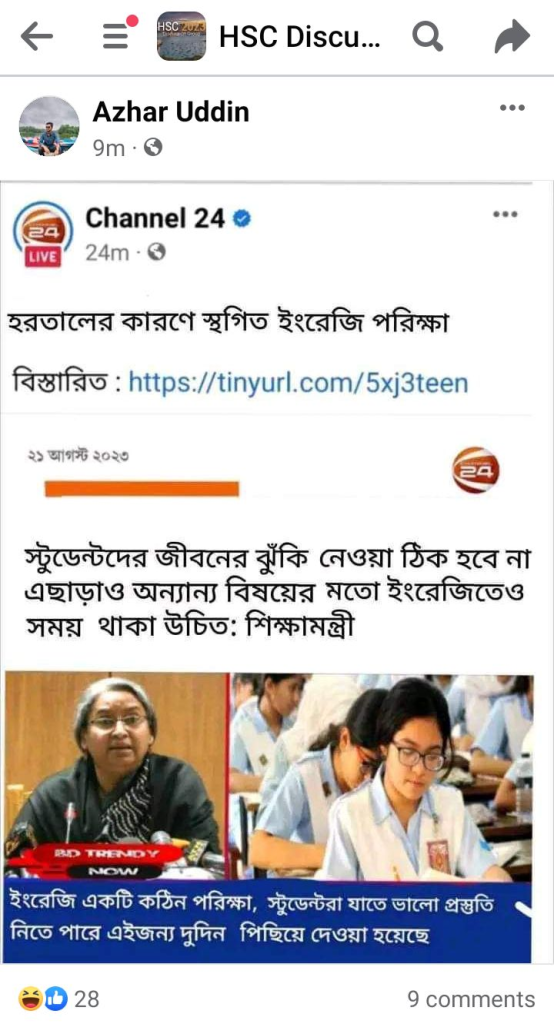Open the education minister news image
Image resolution: width=554 pixels, height=1024 pixels.
click(x=269, y=818)
